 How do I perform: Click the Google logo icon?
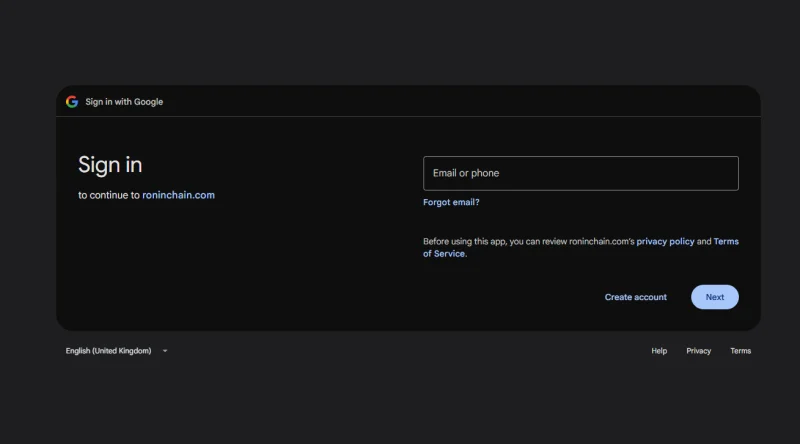[x=72, y=102]
